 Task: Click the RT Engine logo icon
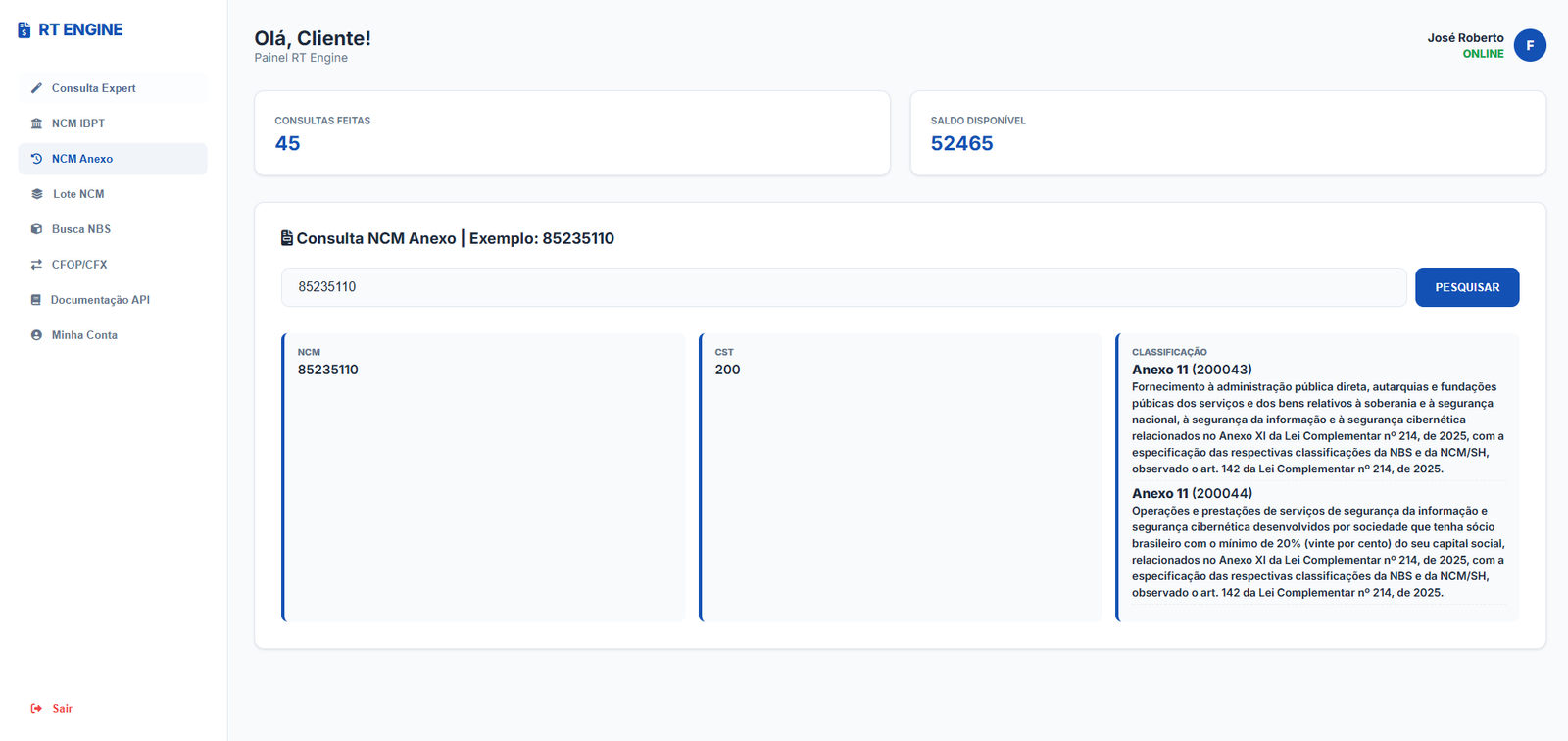(24, 30)
